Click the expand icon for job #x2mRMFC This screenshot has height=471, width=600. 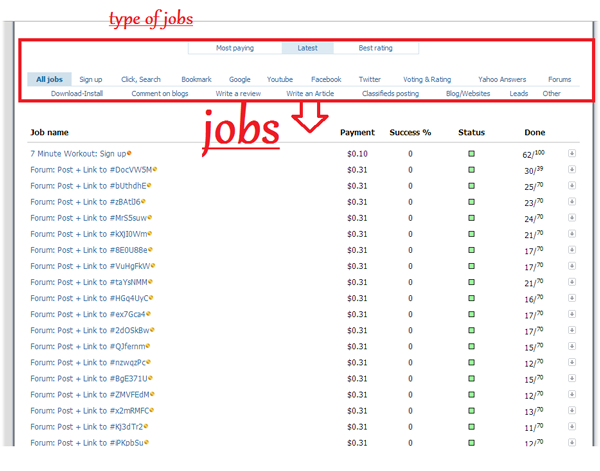tap(572, 411)
